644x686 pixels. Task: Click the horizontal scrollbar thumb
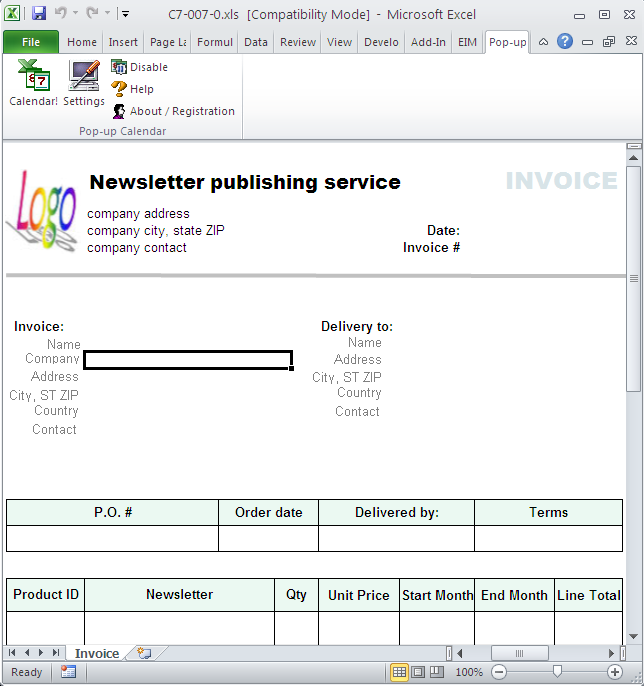point(520,653)
